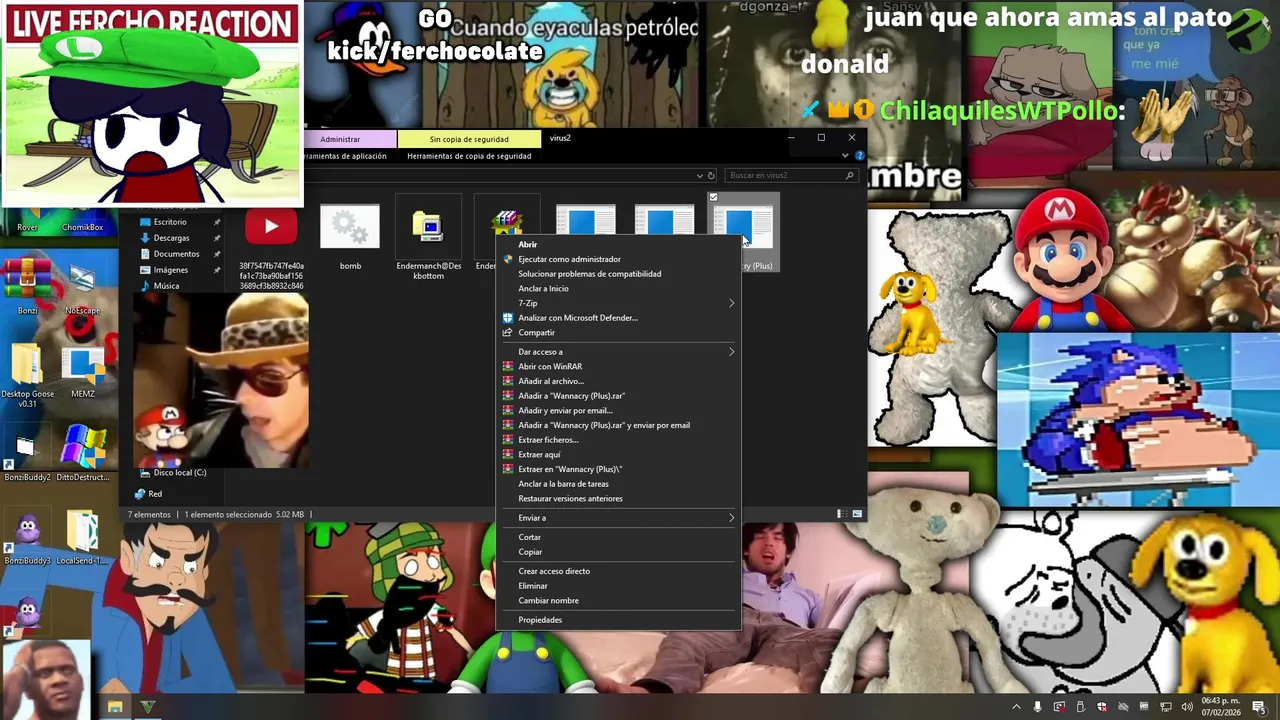
Task: Open the bomb file in virus2
Action: (350, 227)
